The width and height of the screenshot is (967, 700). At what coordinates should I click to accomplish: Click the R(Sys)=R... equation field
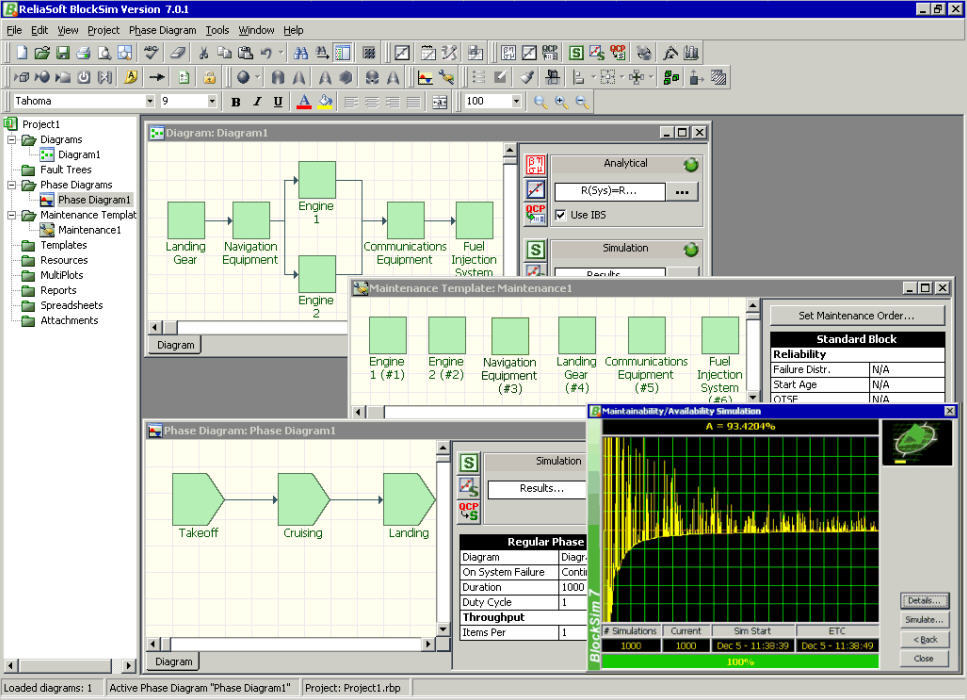point(609,192)
